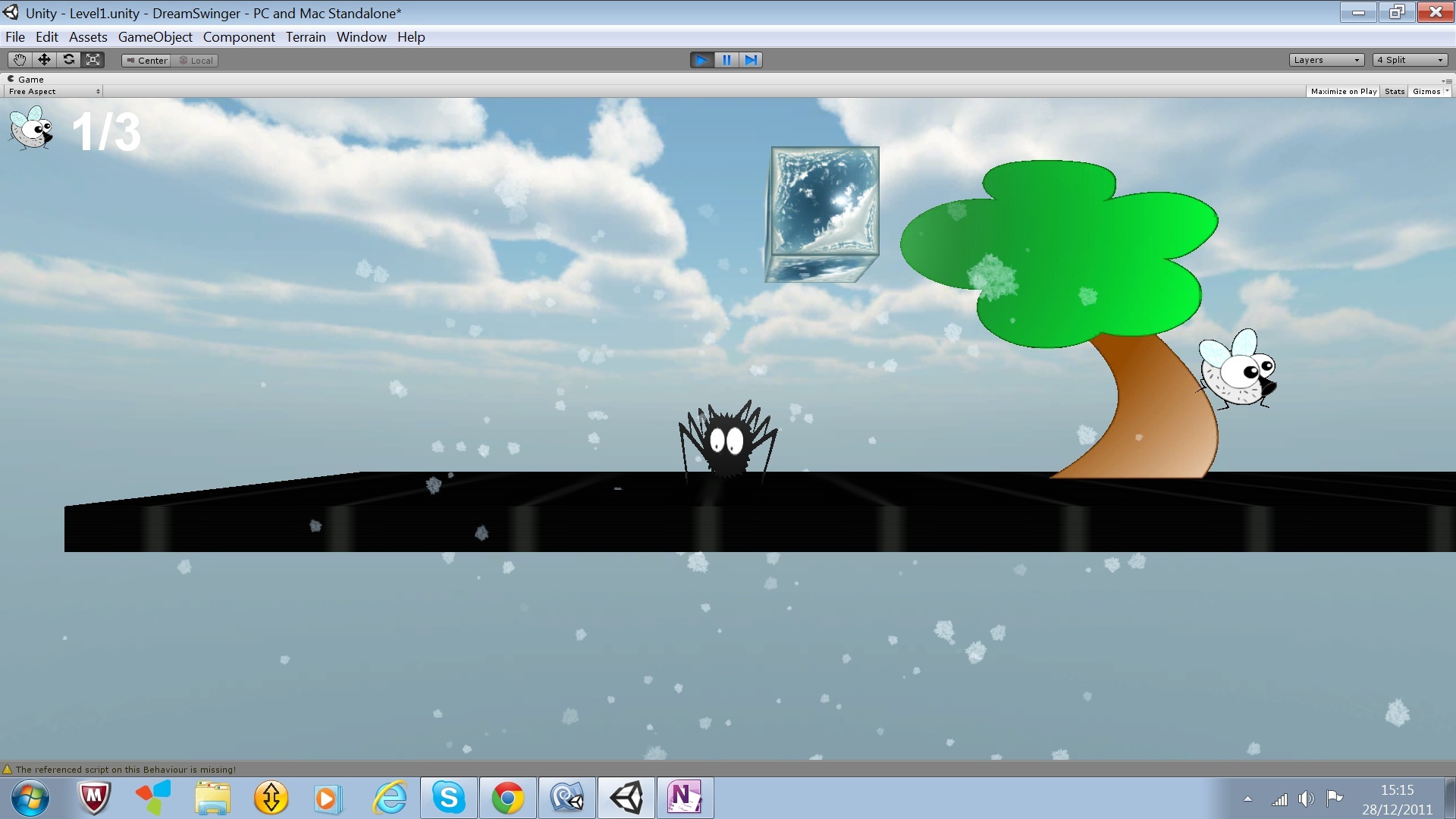Screen dimensions: 1456x819
Task: Open the yellow arrows taskbar app
Action: [271, 798]
